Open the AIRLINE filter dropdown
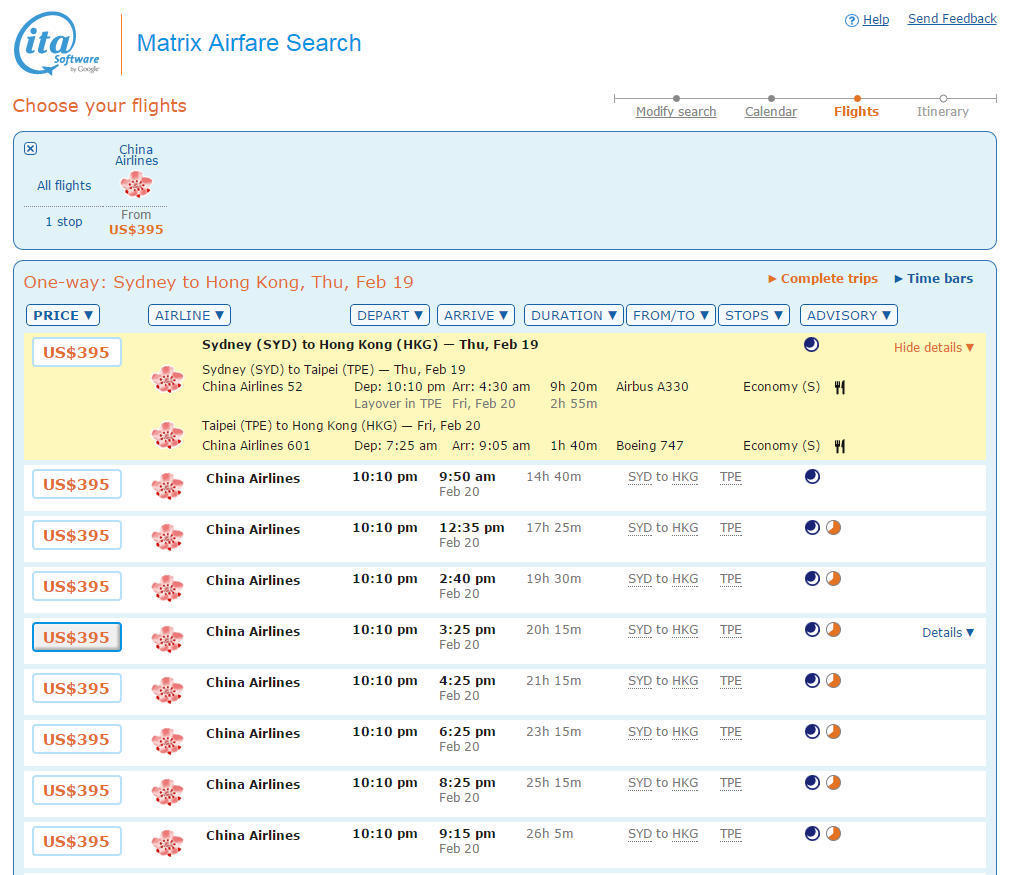The image size is (1010, 875). [189, 315]
